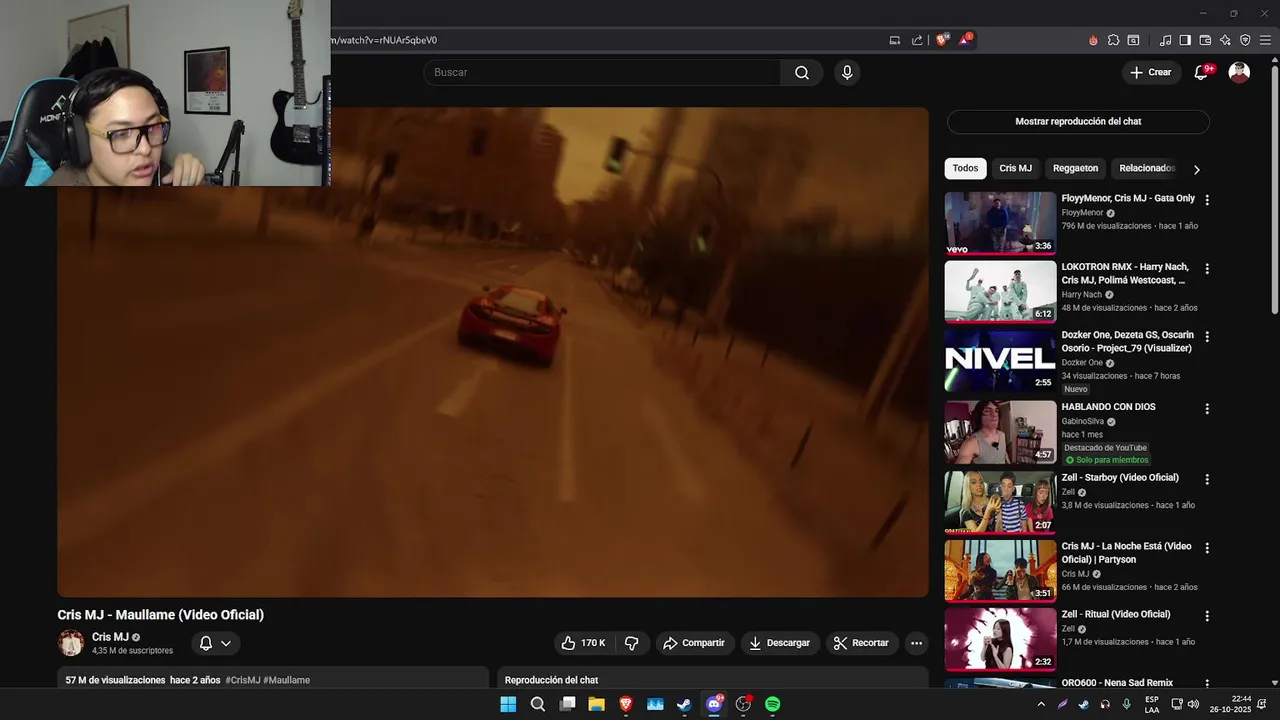Select the Reggaeton filter chip

pos(1075,168)
